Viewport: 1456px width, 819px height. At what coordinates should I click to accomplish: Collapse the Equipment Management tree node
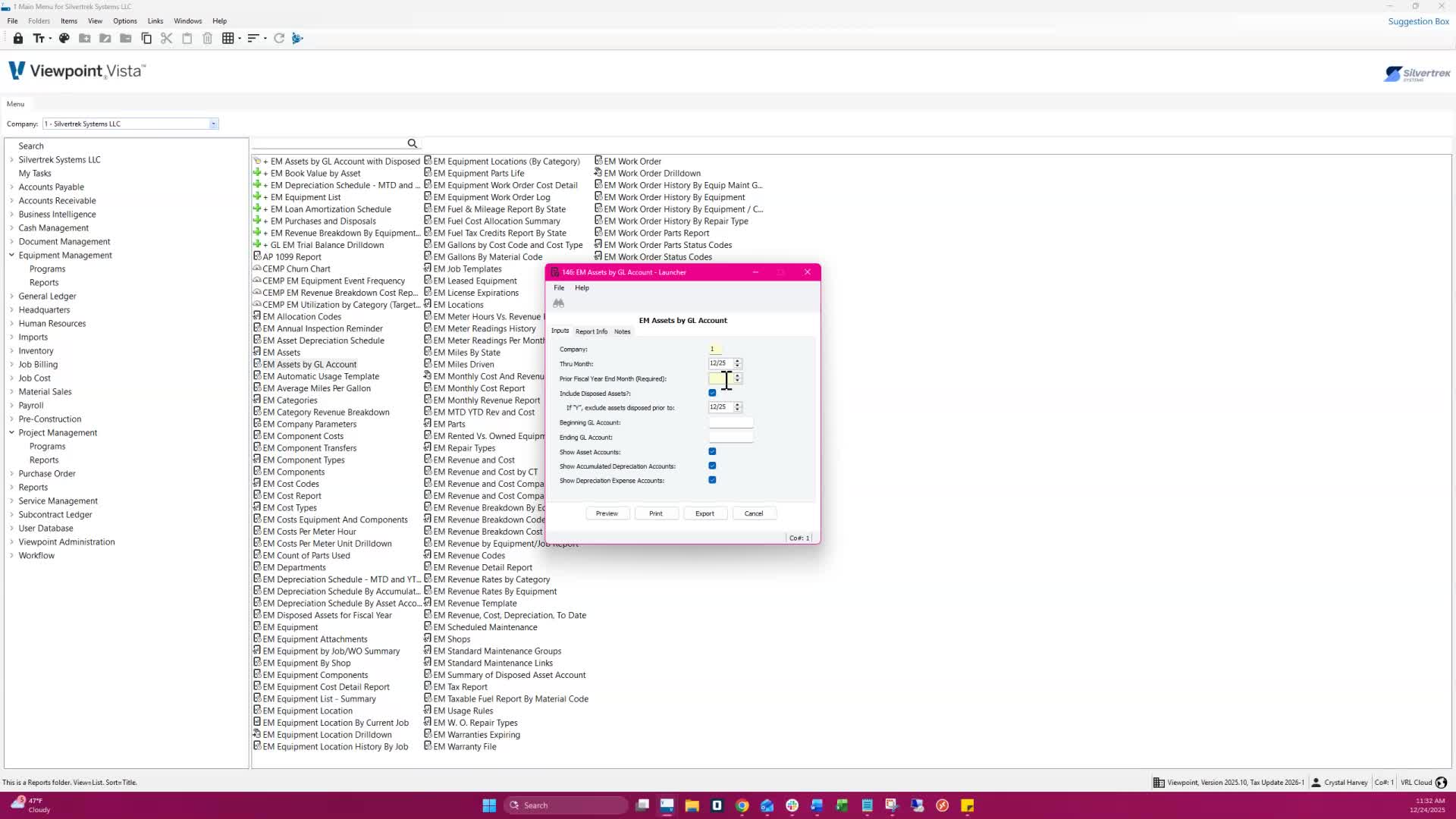[11, 256]
